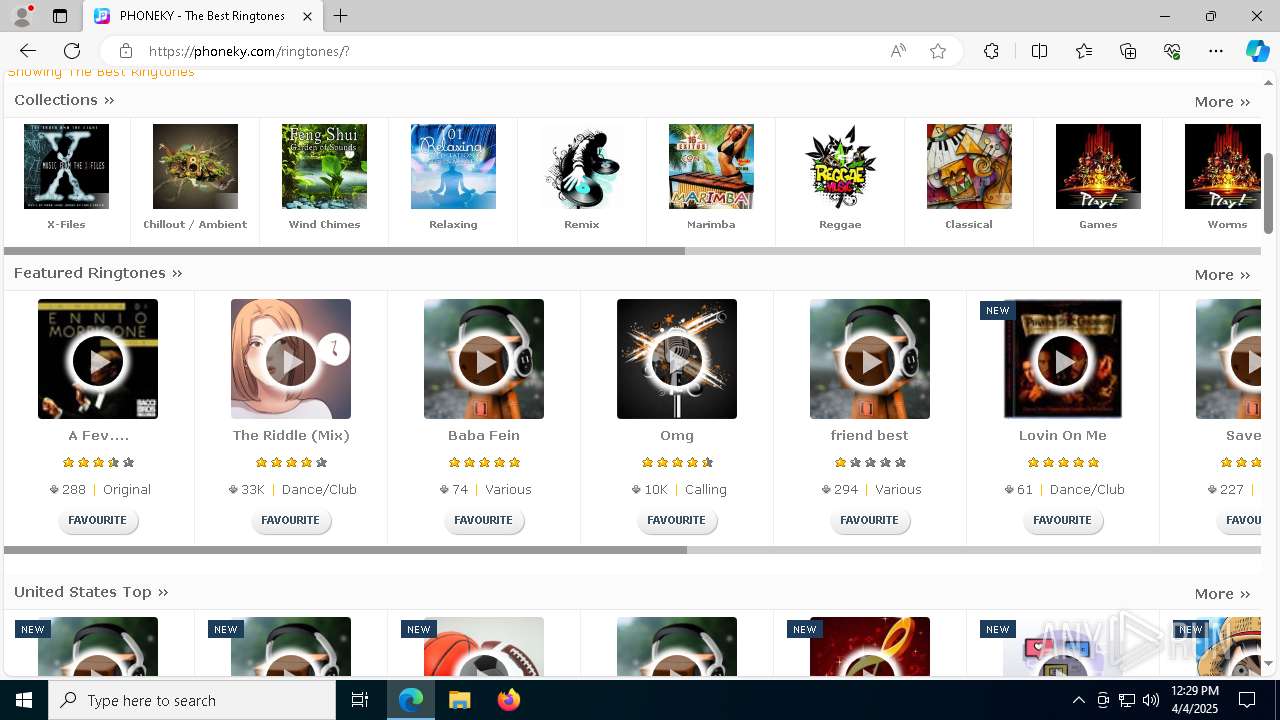Image resolution: width=1280 pixels, height=720 pixels.
Task: Launch Firefox from taskbar
Action: 509,700
